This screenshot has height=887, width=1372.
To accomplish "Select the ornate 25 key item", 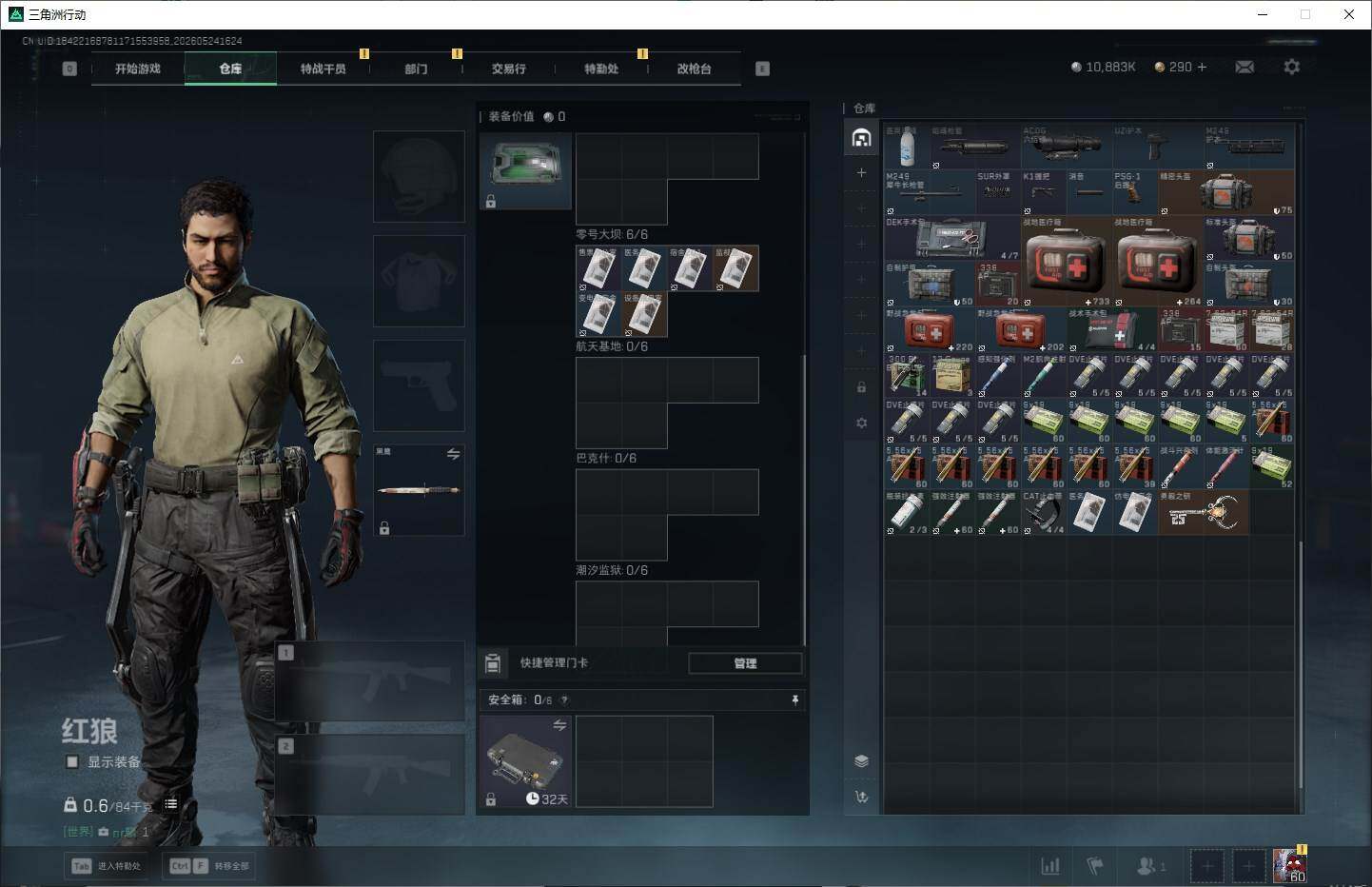I will tap(1203, 513).
